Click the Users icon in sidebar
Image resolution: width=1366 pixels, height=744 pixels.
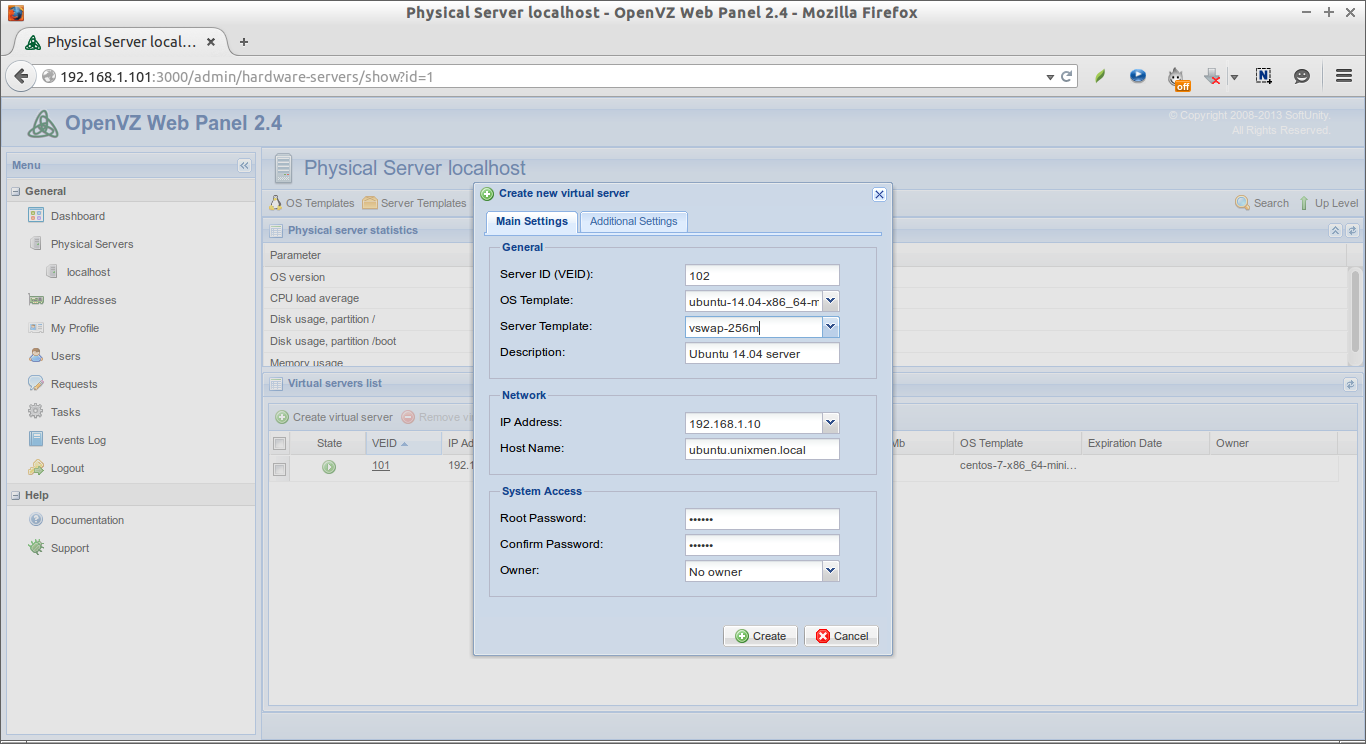(x=36, y=356)
